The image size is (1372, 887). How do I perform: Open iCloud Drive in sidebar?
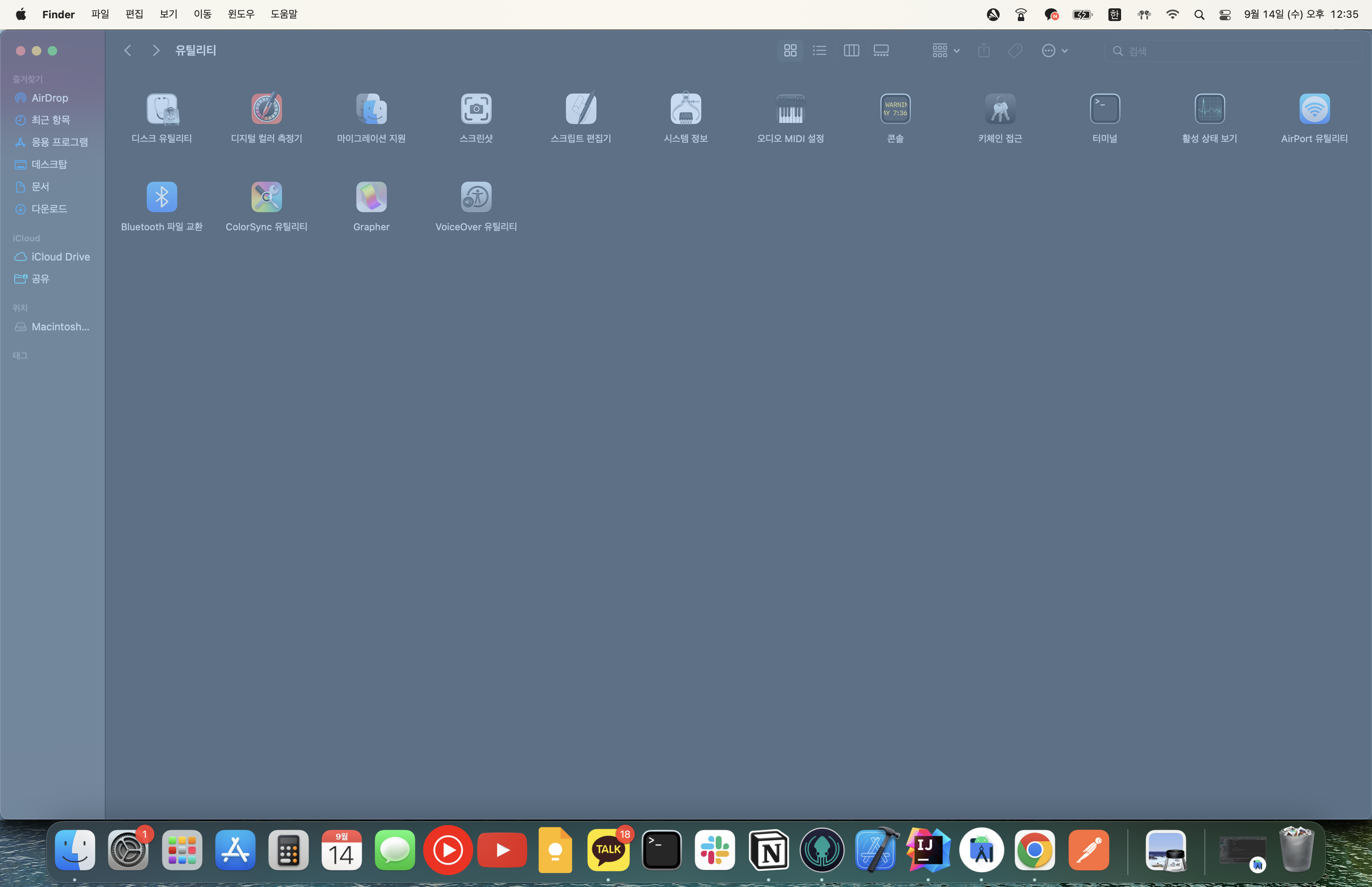click(x=60, y=257)
